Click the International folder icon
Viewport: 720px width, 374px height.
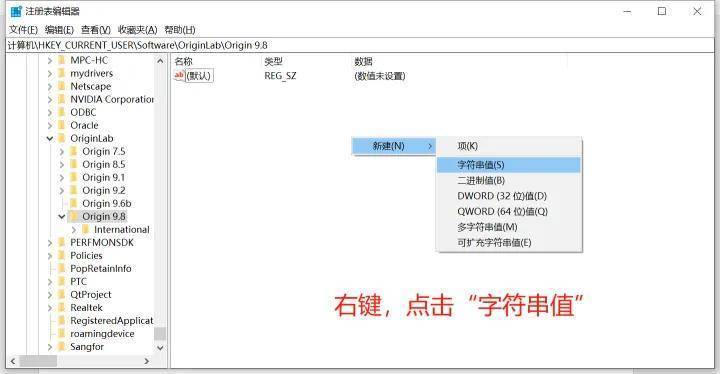point(86,230)
